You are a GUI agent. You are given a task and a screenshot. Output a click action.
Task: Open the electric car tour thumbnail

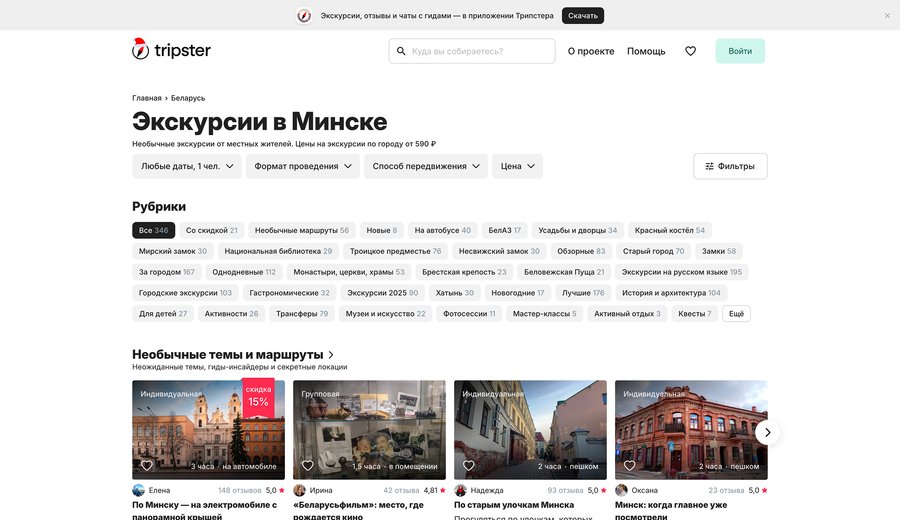tap(208, 430)
